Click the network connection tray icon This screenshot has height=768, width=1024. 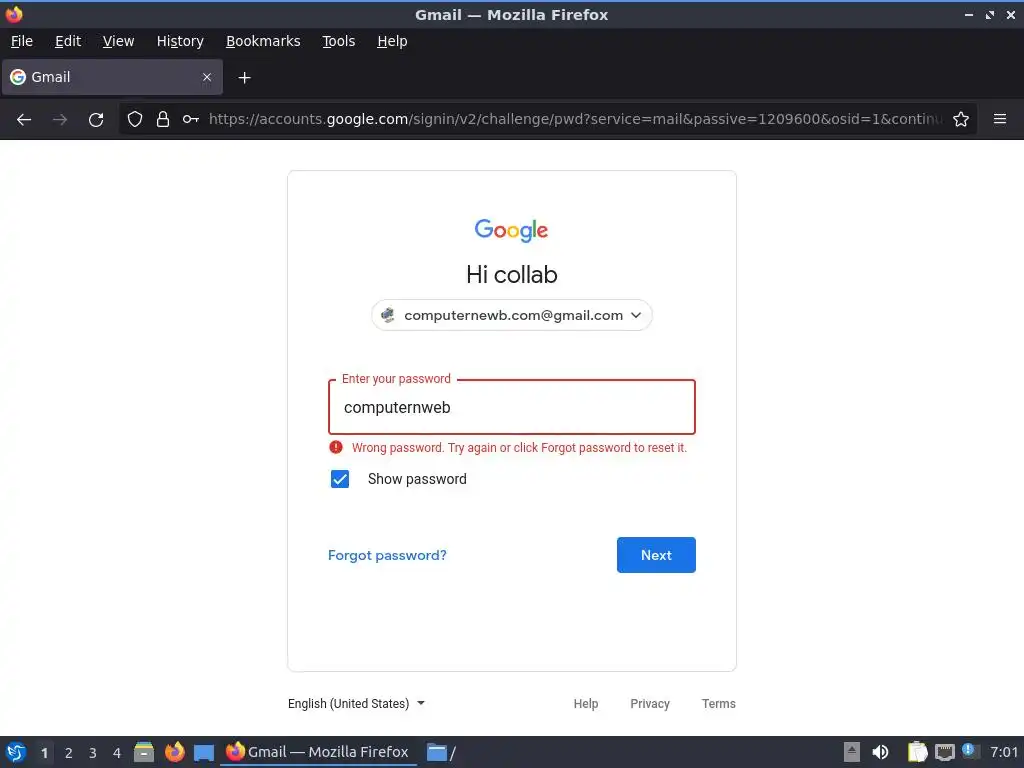[x=944, y=752]
